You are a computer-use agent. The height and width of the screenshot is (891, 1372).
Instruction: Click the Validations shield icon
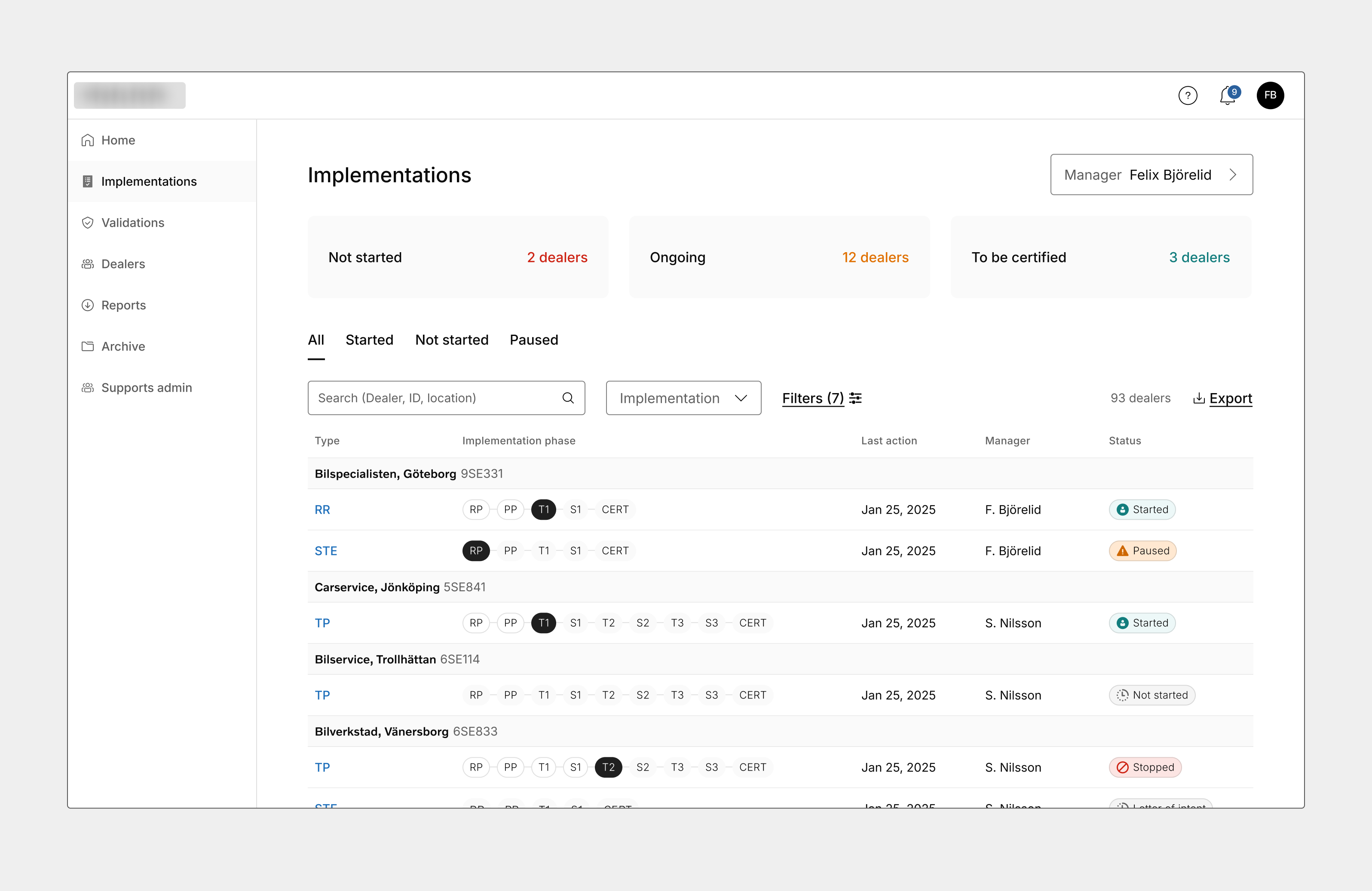(88, 223)
